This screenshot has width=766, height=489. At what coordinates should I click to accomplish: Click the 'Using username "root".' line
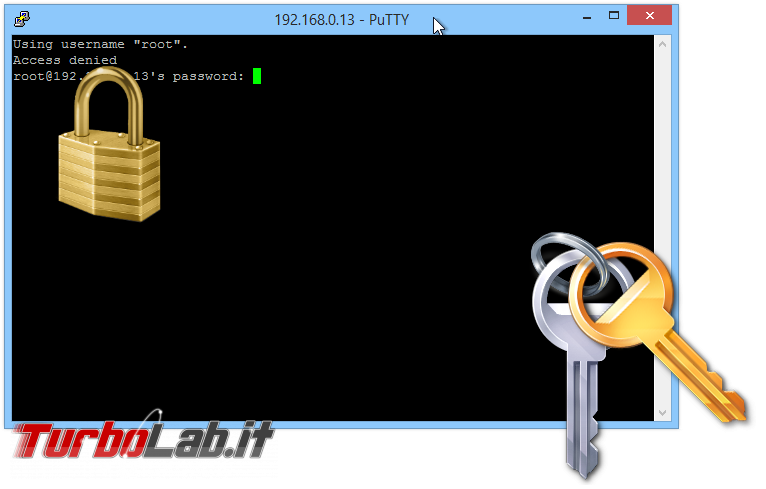[x=100, y=44]
